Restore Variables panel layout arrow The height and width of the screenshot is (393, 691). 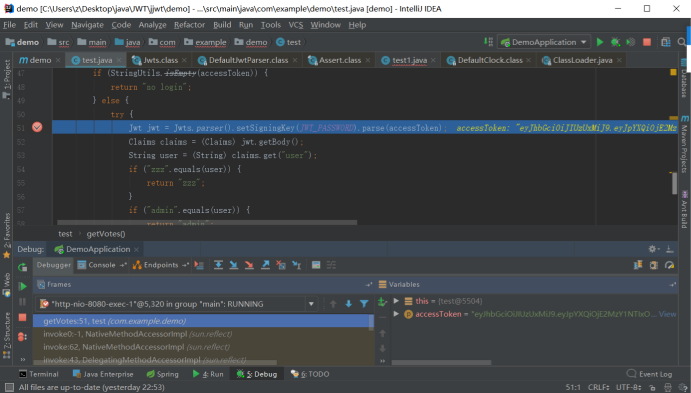(x=672, y=285)
